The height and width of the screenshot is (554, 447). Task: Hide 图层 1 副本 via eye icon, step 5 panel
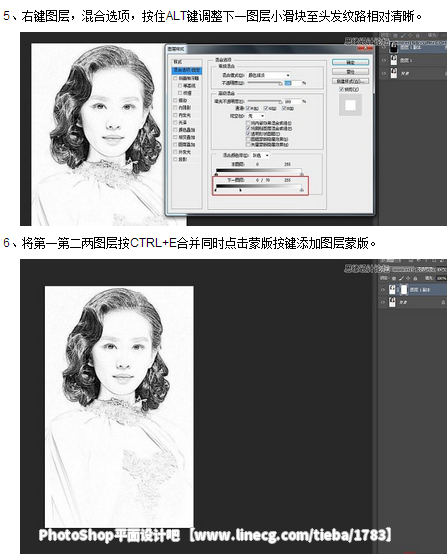[384, 47]
